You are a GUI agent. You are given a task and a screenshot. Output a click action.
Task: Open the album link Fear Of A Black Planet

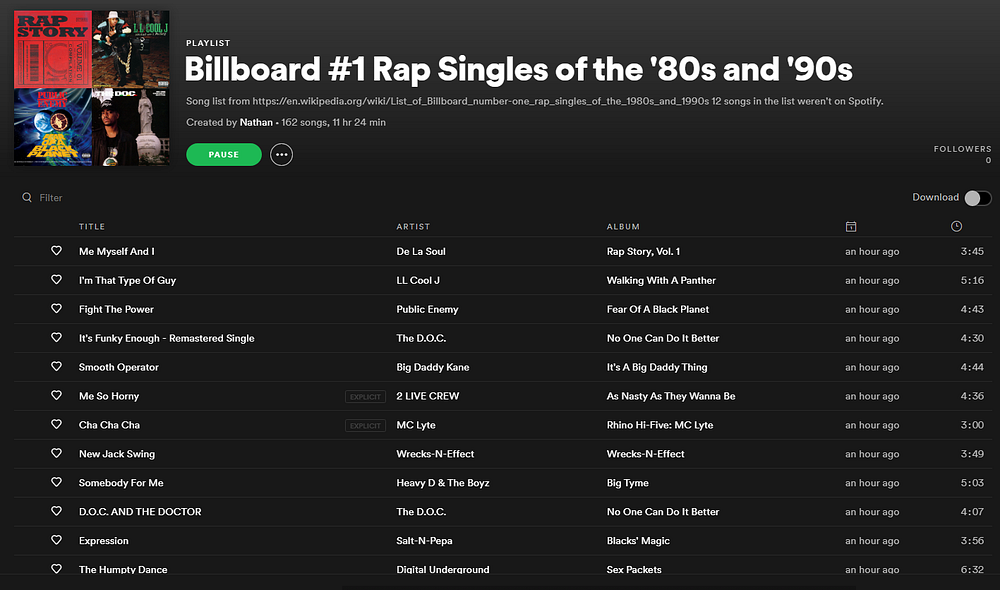click(x=658, y=309)
